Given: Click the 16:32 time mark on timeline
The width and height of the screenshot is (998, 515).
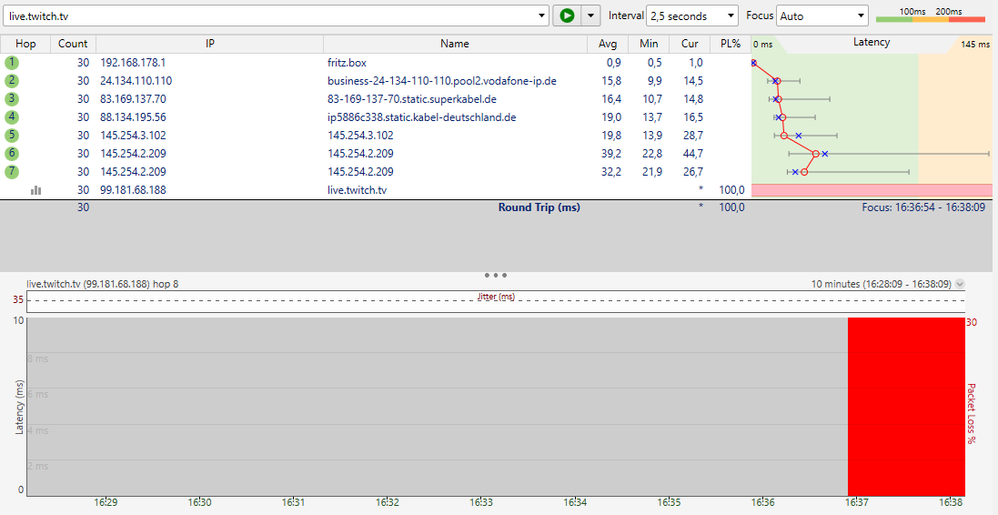Looking at the screenshot, I should tap(388, 502).
